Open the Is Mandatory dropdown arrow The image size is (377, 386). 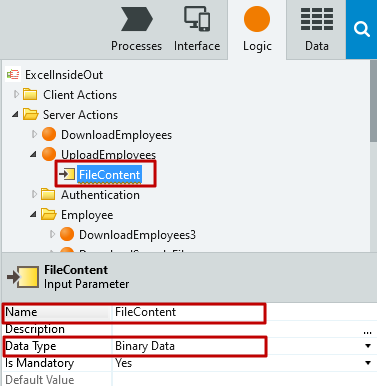tap(368, 363)
